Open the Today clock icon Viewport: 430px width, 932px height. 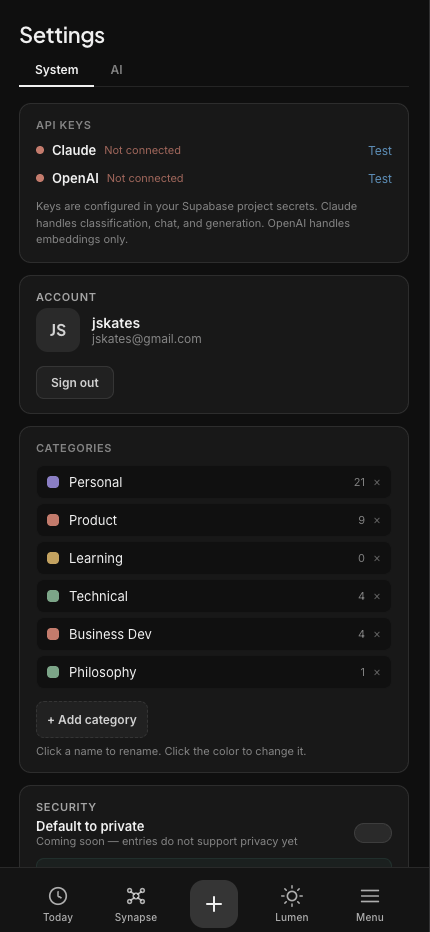pos(58,896)
